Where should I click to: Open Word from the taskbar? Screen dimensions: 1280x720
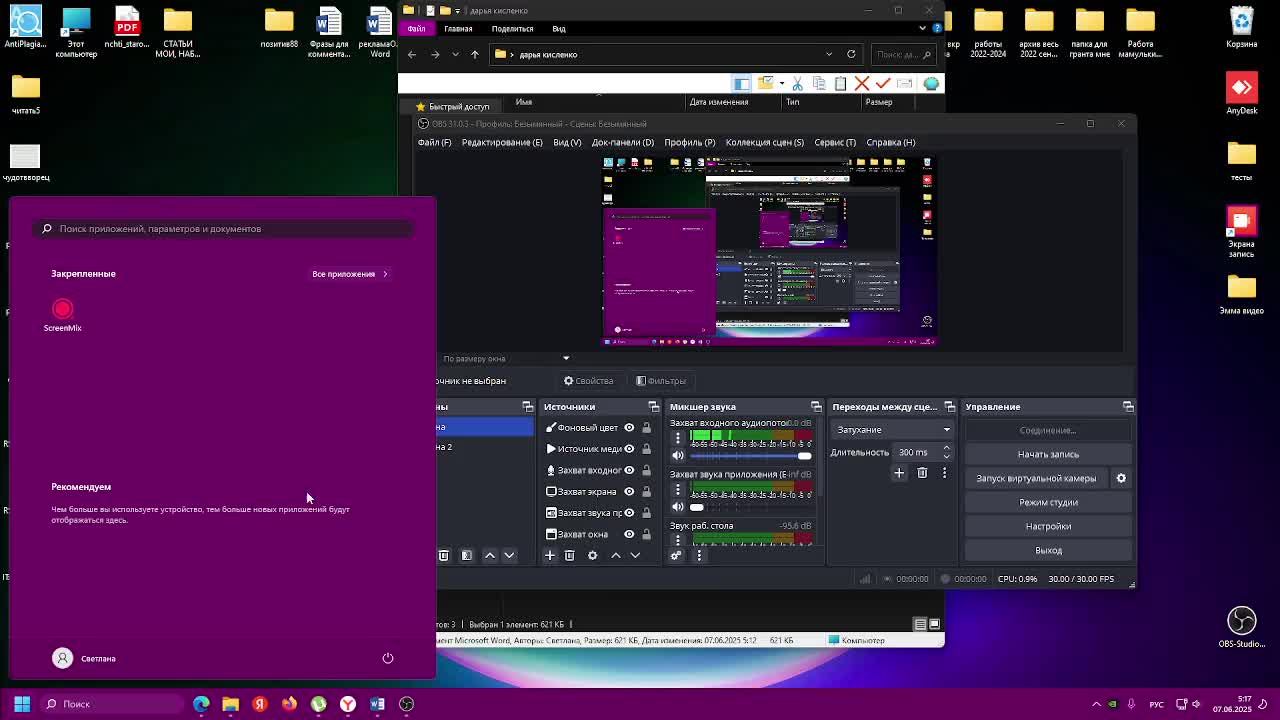[377, 704]
